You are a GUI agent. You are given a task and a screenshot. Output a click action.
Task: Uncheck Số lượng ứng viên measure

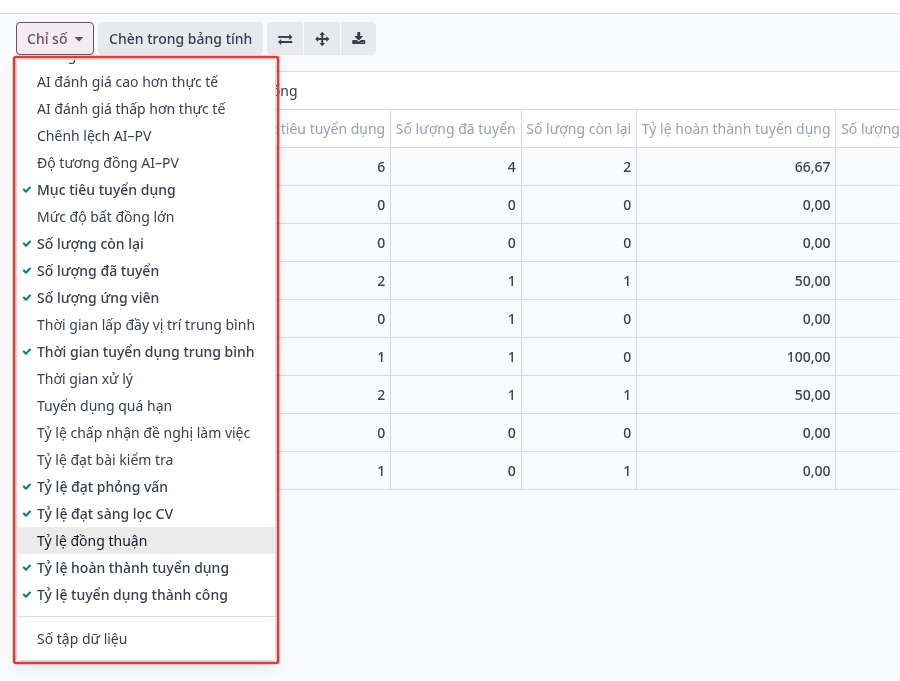click(x=146, y=298)
